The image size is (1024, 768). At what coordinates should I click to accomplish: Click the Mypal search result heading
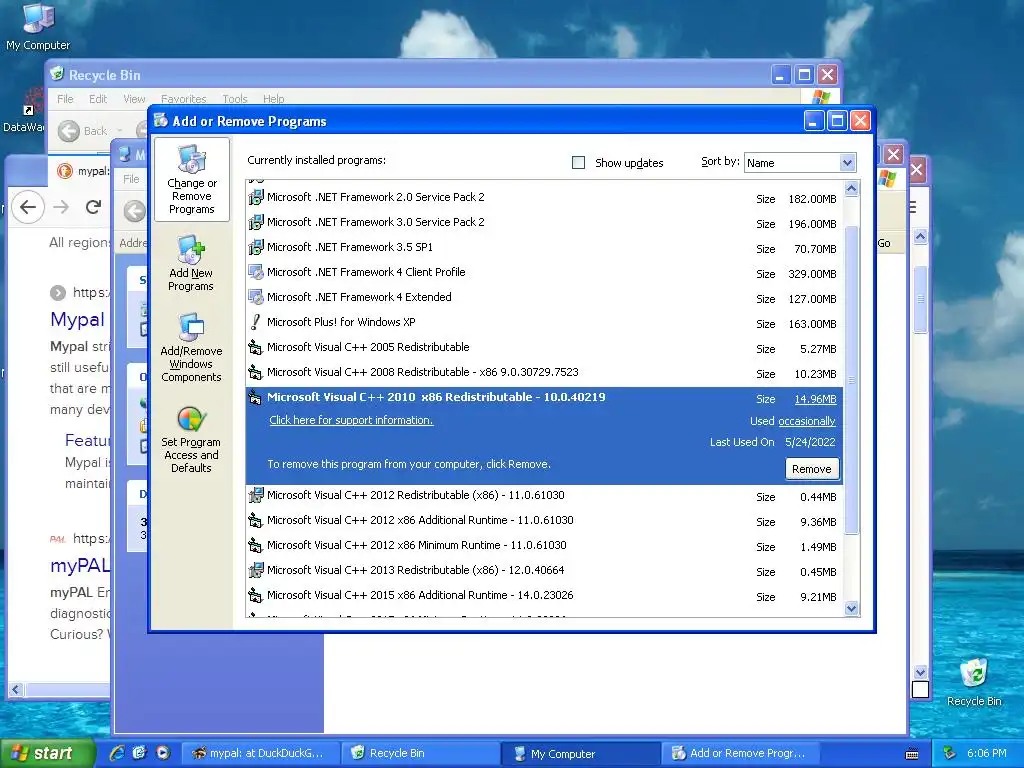click(77, 319)
